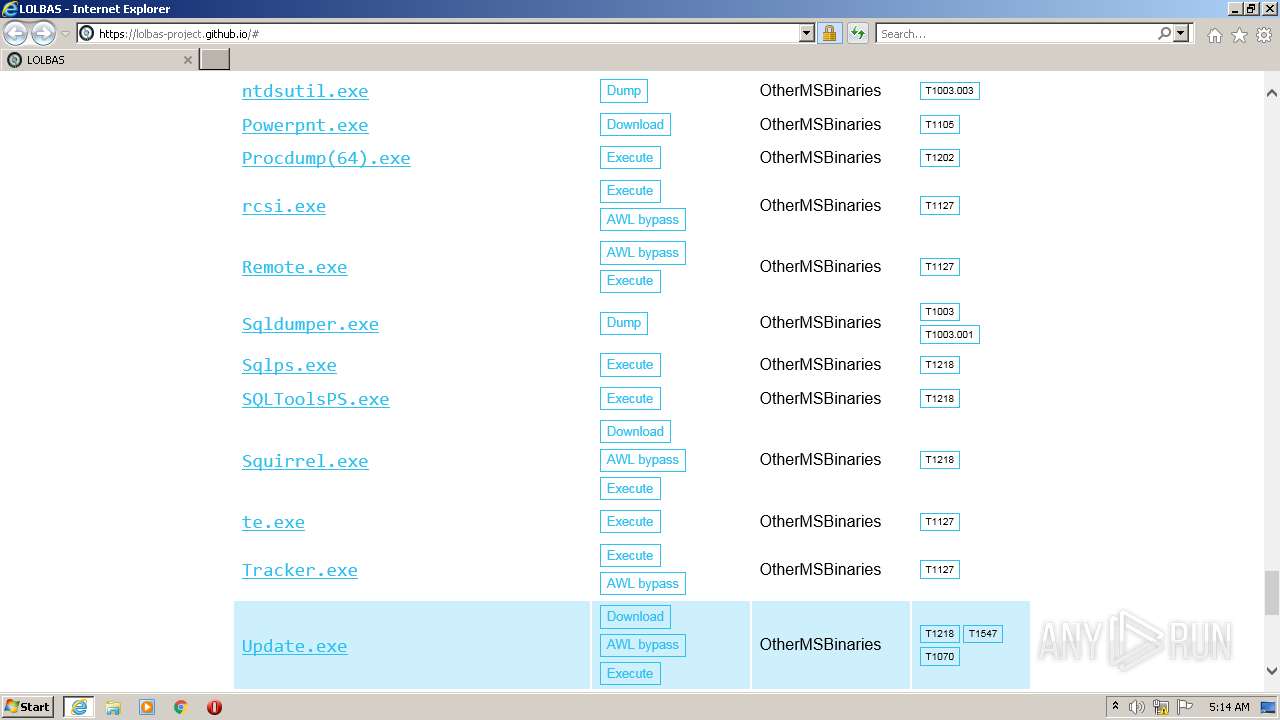Open T1105 technique tag
1280x720 pixels.
pyautogui.click(x=939, y=125)
